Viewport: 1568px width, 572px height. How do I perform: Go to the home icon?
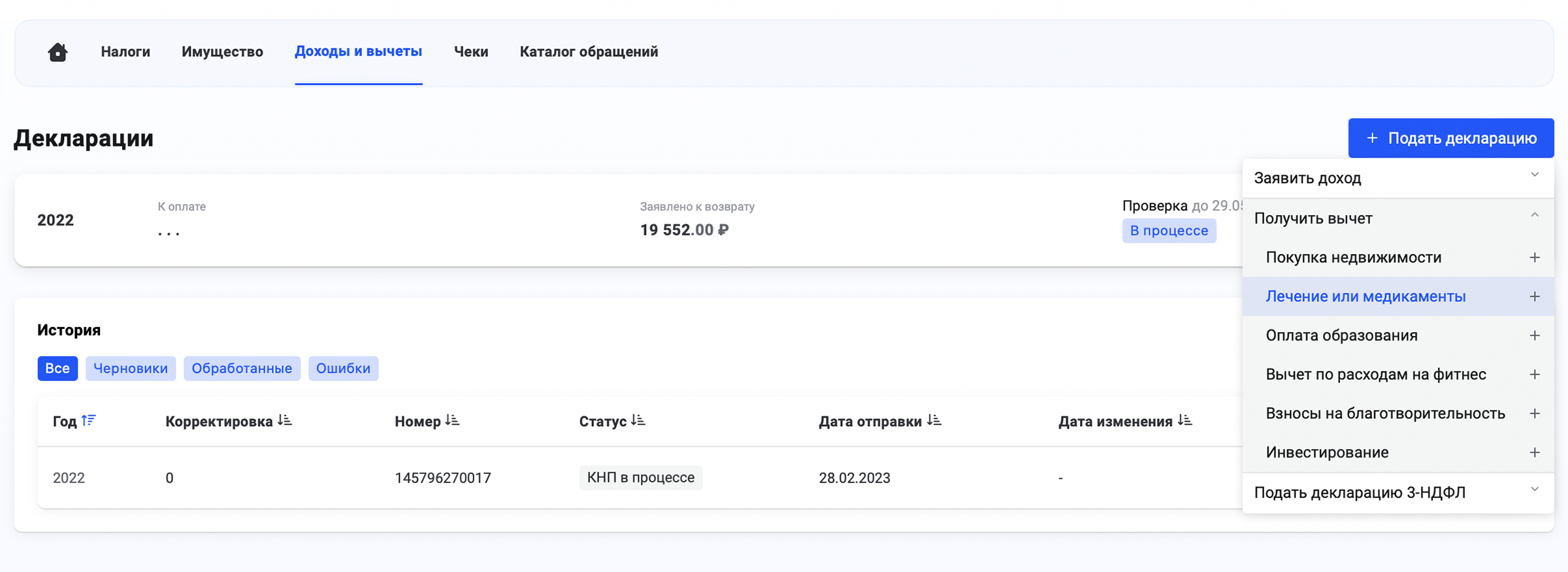pos(57,52)
